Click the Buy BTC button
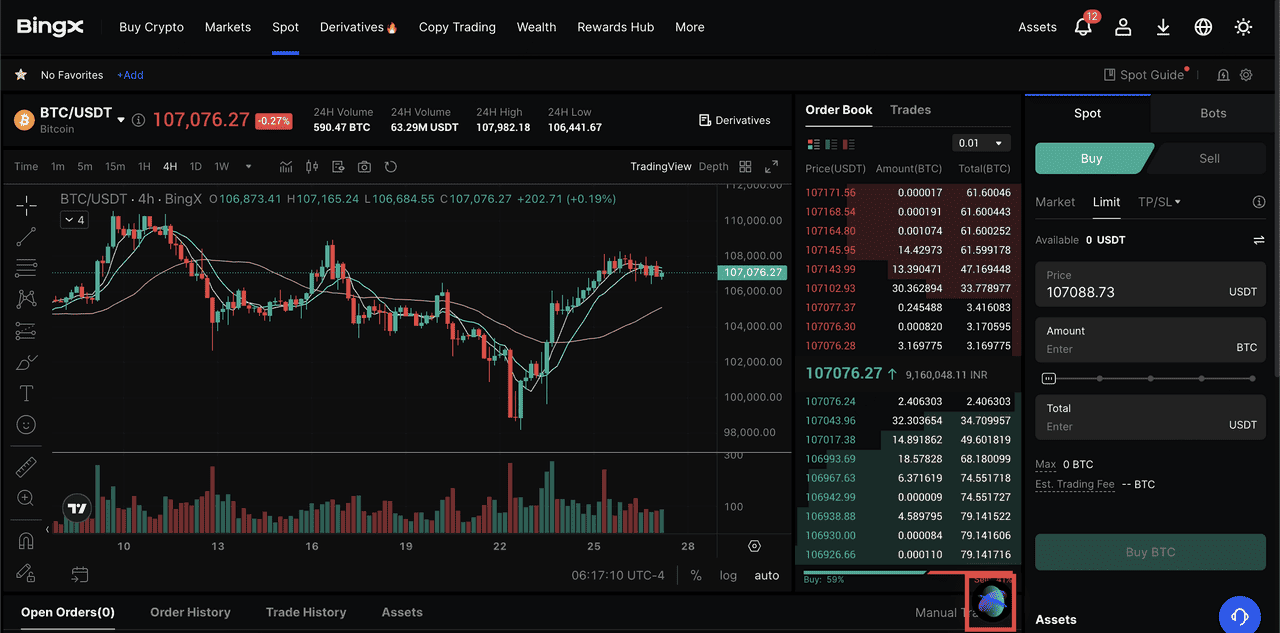 coord(1150,552)
